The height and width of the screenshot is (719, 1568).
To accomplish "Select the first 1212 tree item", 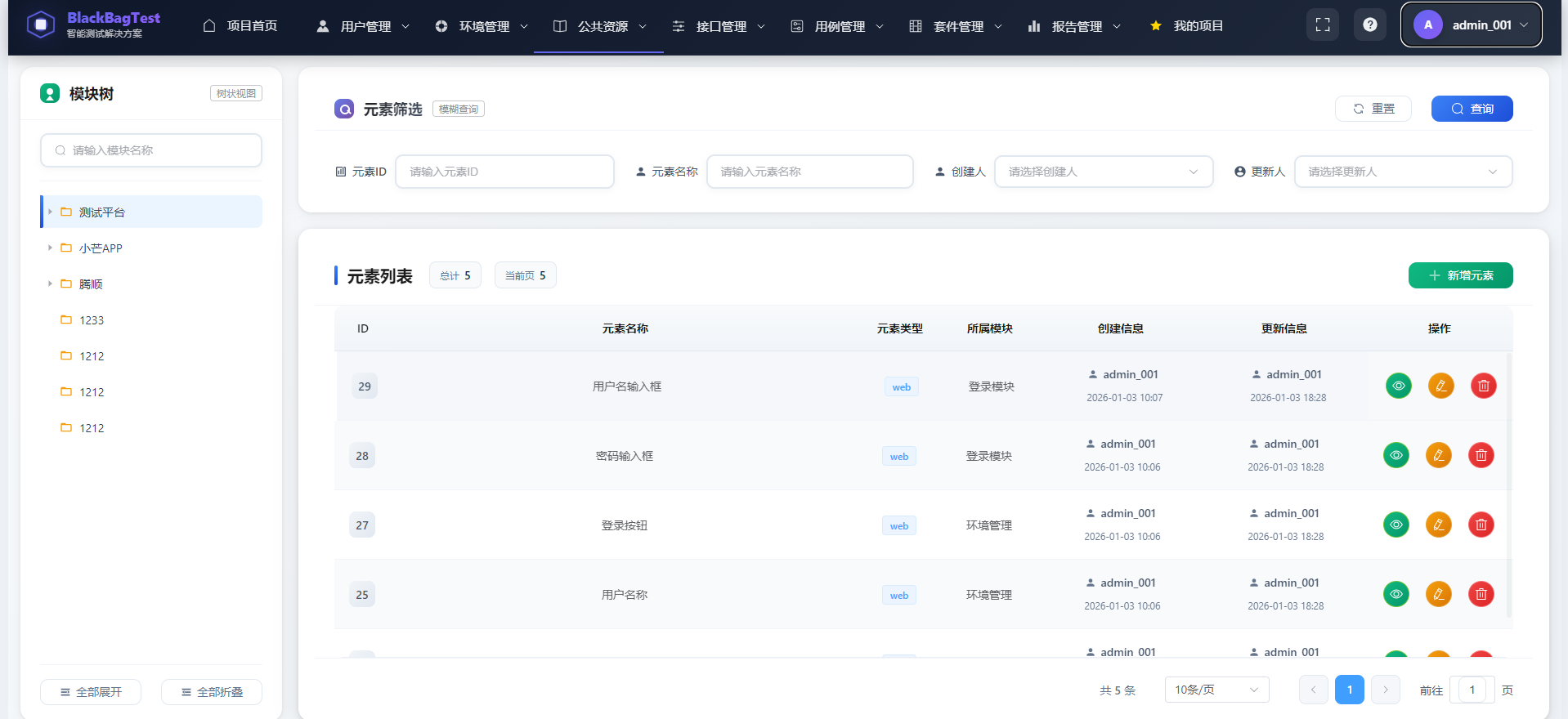I will tap(151, 355).
